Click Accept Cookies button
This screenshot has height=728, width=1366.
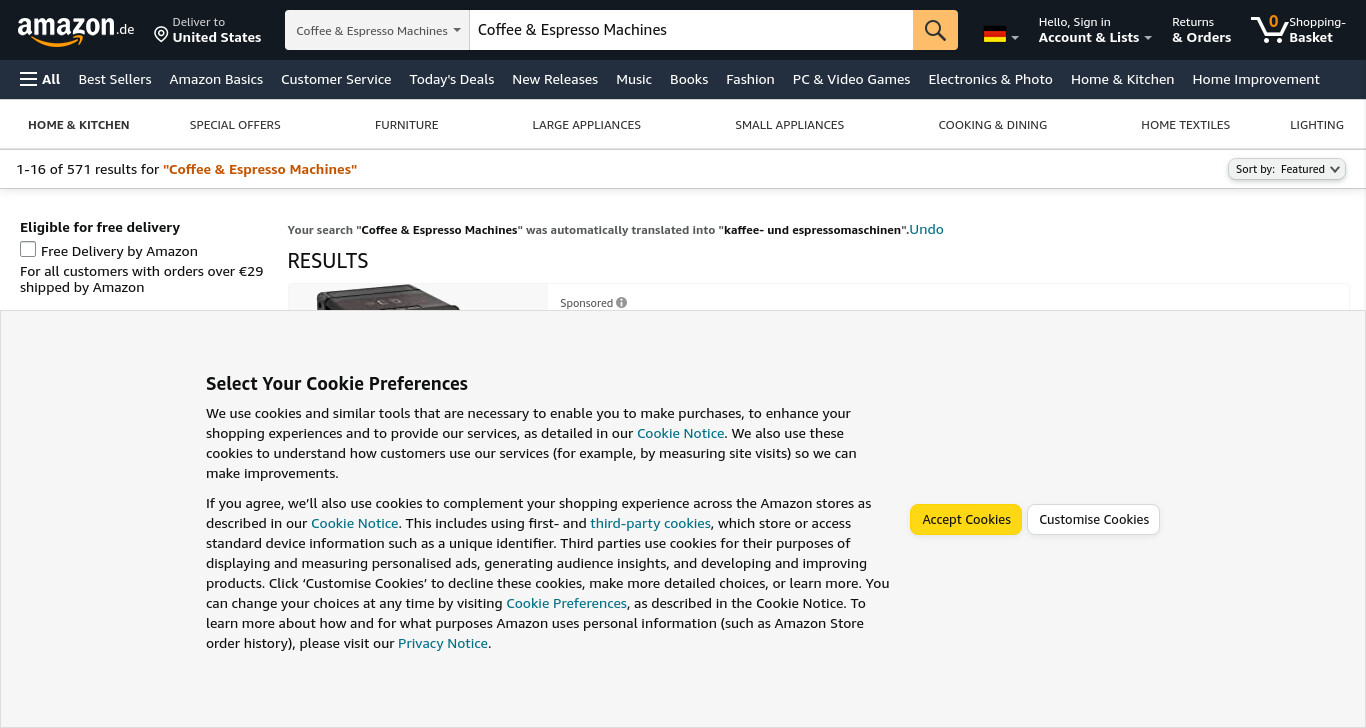[966, 519]
